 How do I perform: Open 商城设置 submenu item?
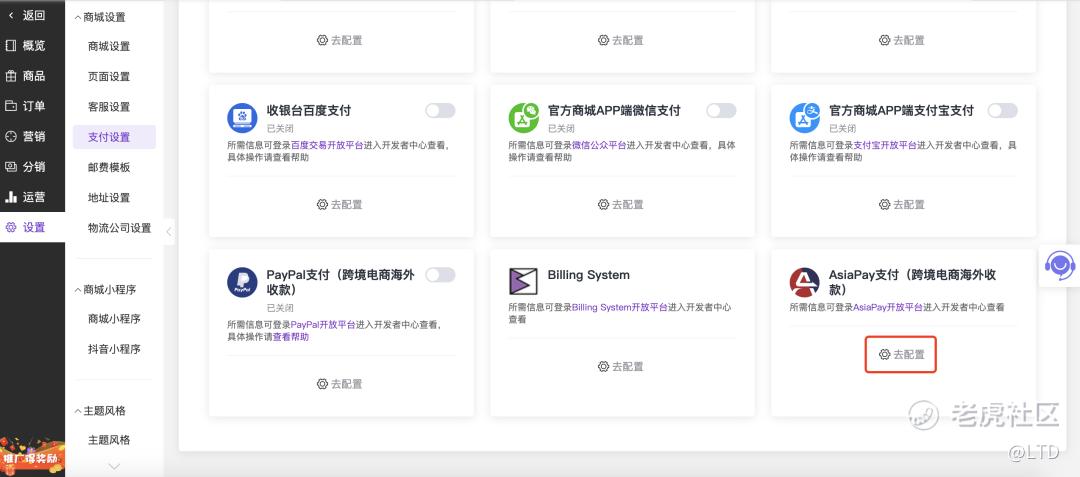point(109,46)
